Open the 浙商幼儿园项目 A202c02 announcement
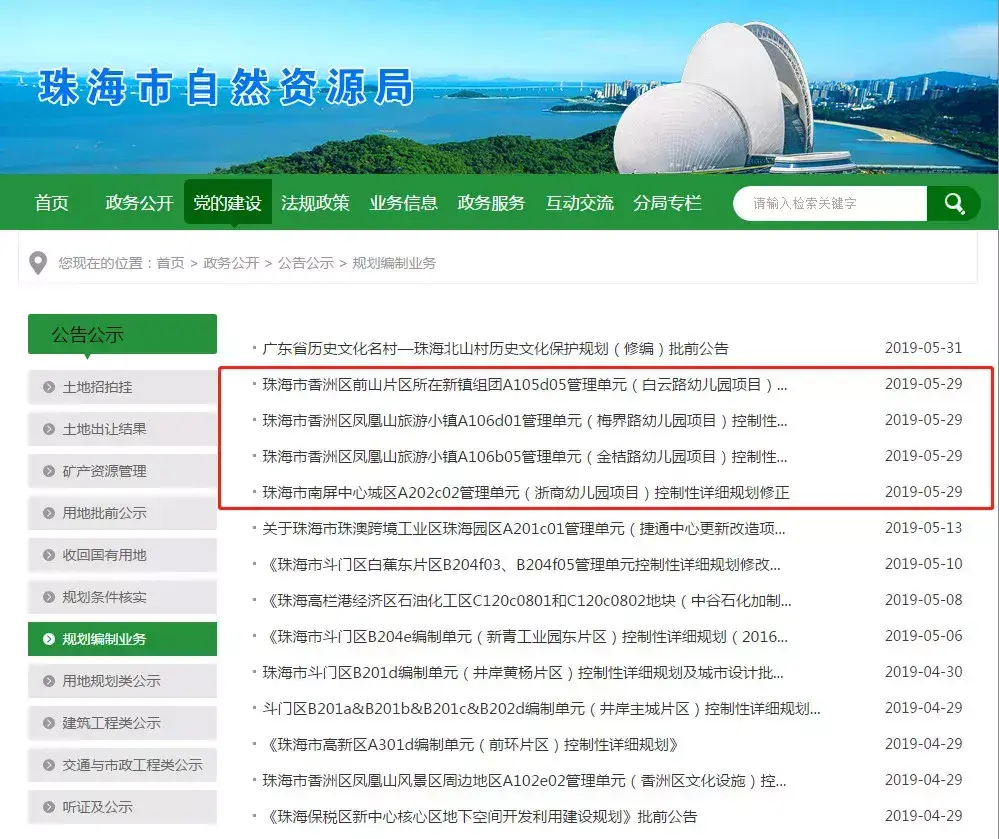The width and height of the screenshot is (999, 839). pos(526,492)
